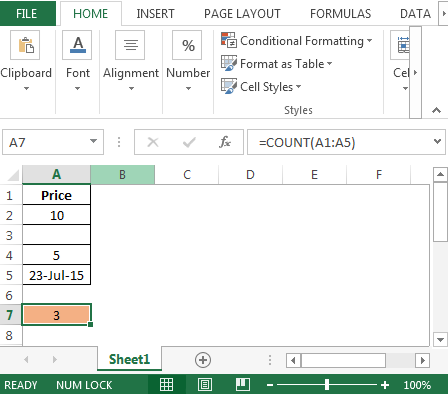Open the Cell Styles dropdown
The height and width of the screenshot is (394, 448).
coord(298,86)
